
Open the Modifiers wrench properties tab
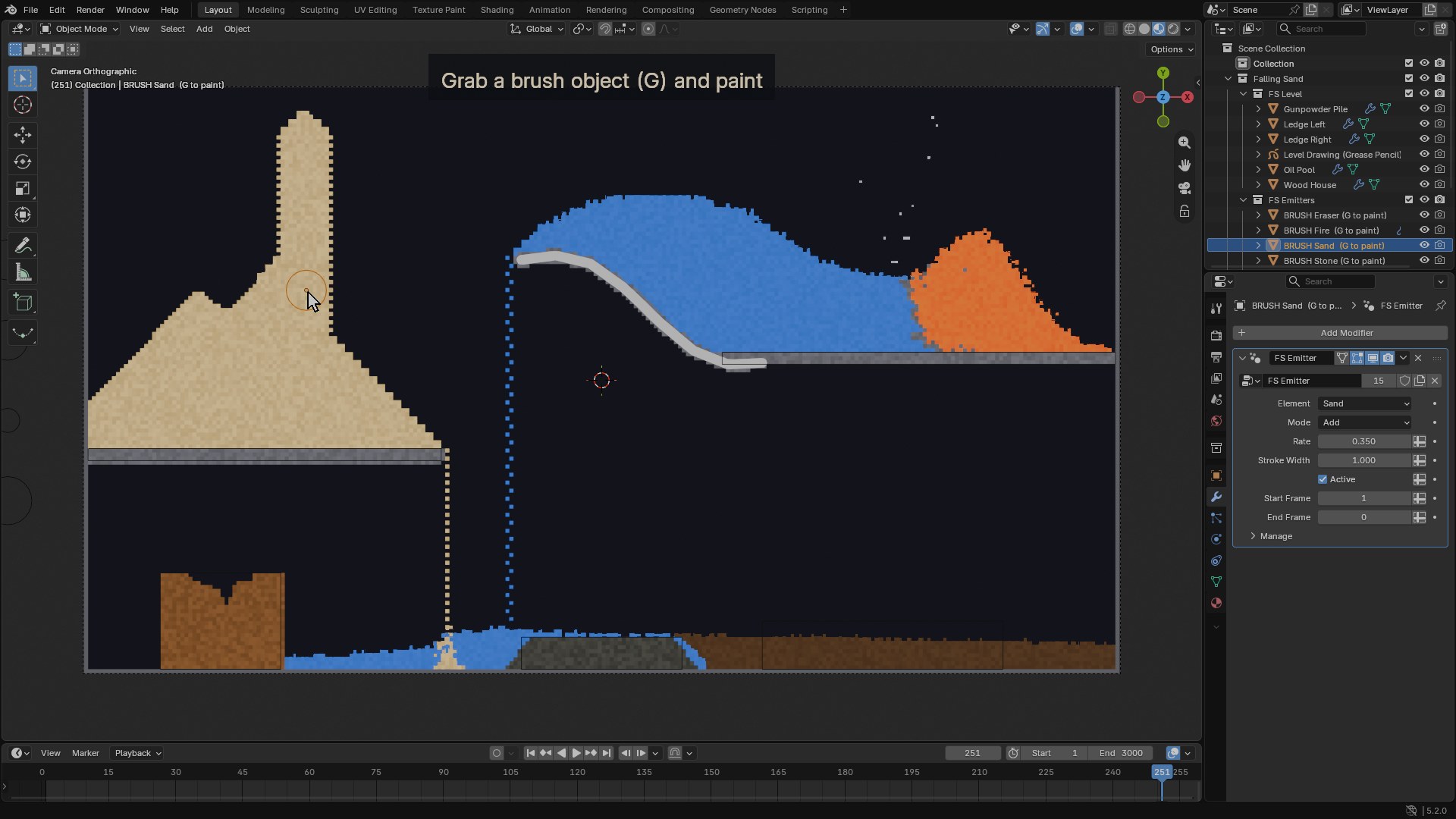pyautogui.click(x=1216, y=497)
